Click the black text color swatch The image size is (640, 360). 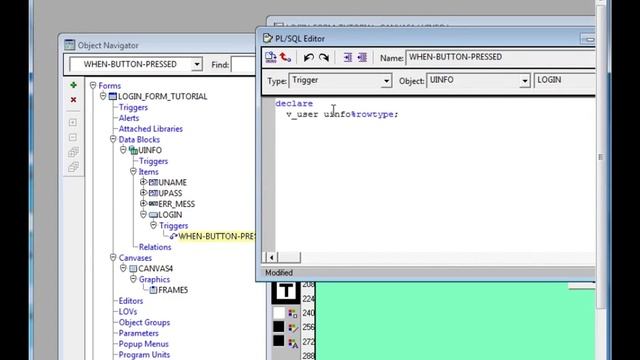pos(278,341)
